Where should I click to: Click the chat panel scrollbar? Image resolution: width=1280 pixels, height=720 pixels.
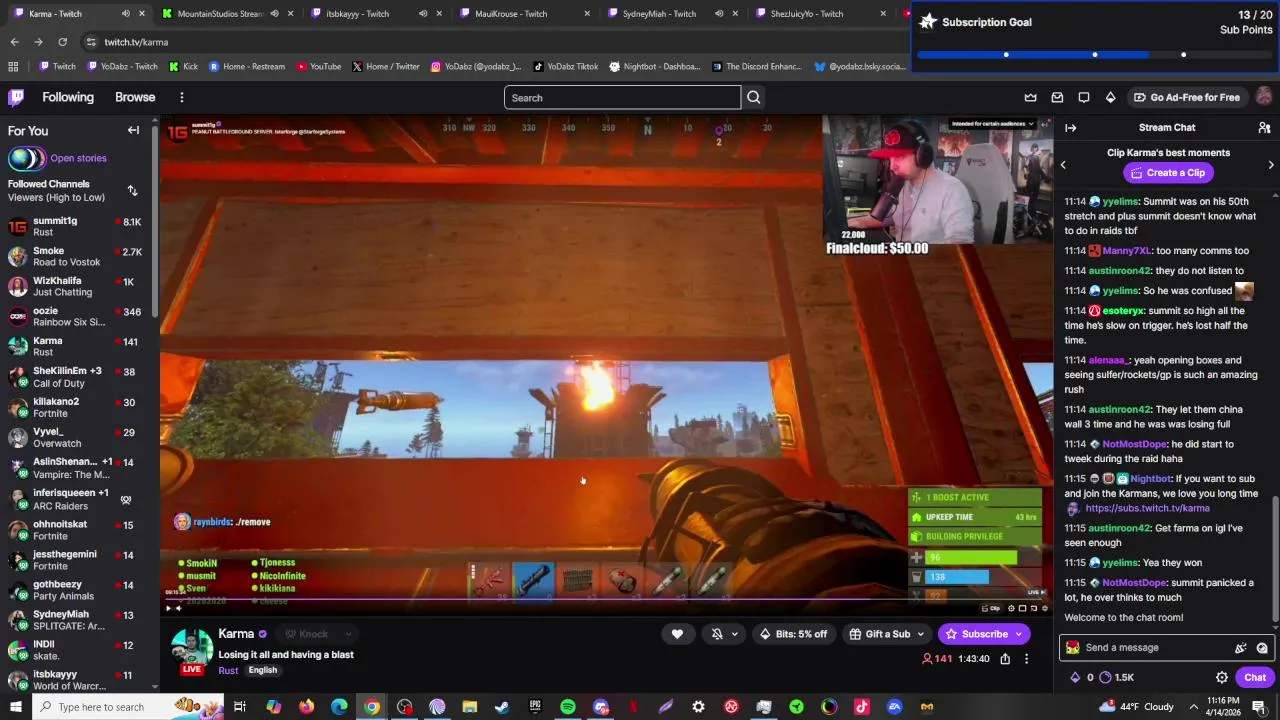[1274, 560]
